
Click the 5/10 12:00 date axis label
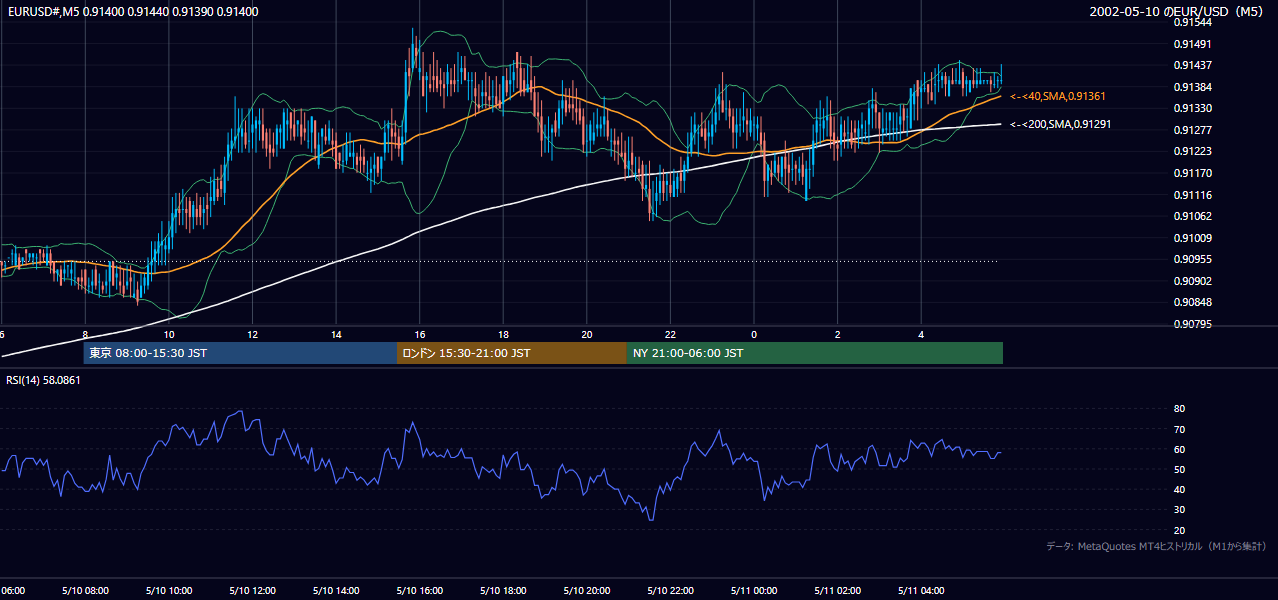[252, 590]
